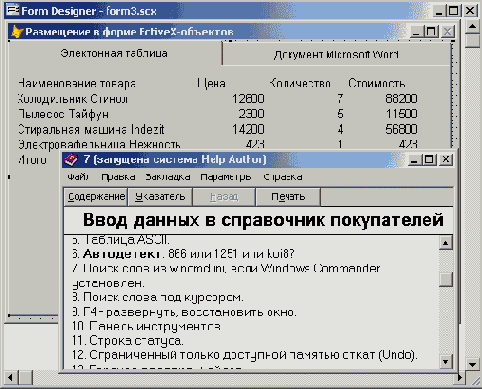This screenshot has width=482, height=389.
Task: Open the Файл menu in Help window
Action: pyautogui.click(x=78, y=177)
